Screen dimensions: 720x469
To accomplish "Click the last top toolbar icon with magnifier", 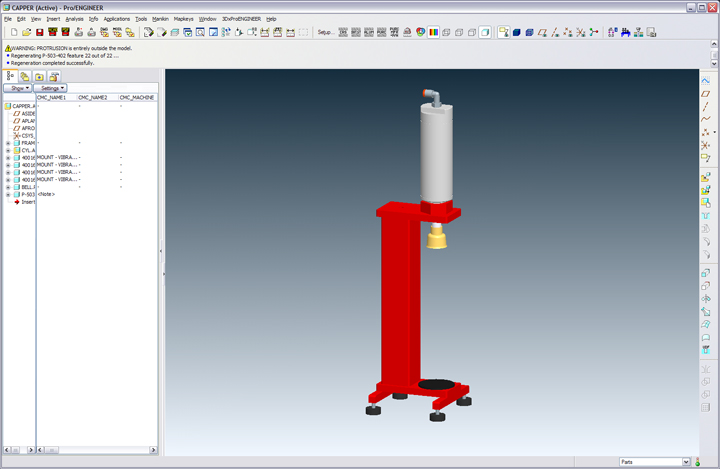I will click(651, 32).
